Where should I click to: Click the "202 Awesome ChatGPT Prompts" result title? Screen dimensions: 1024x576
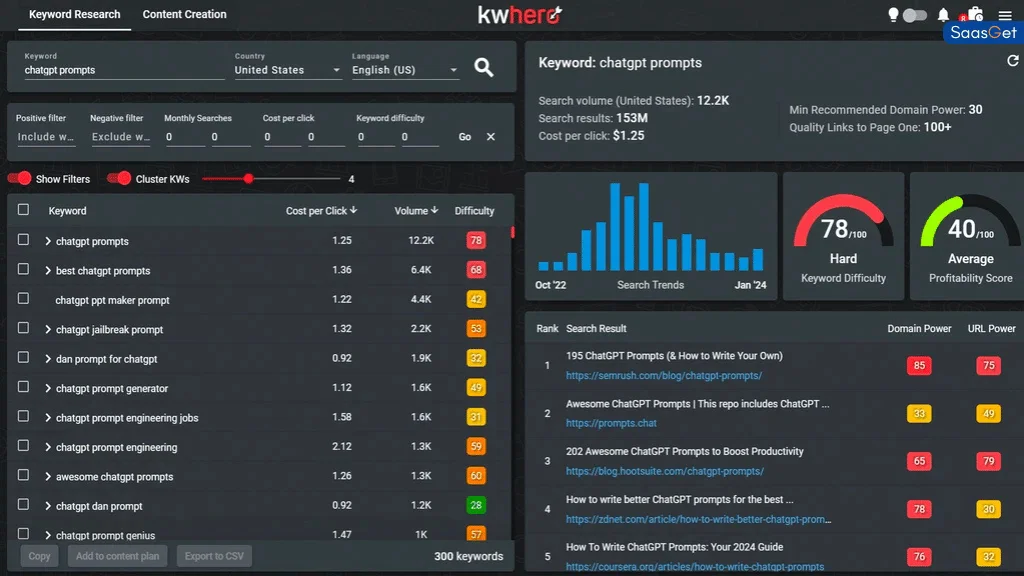coord(684,451)
